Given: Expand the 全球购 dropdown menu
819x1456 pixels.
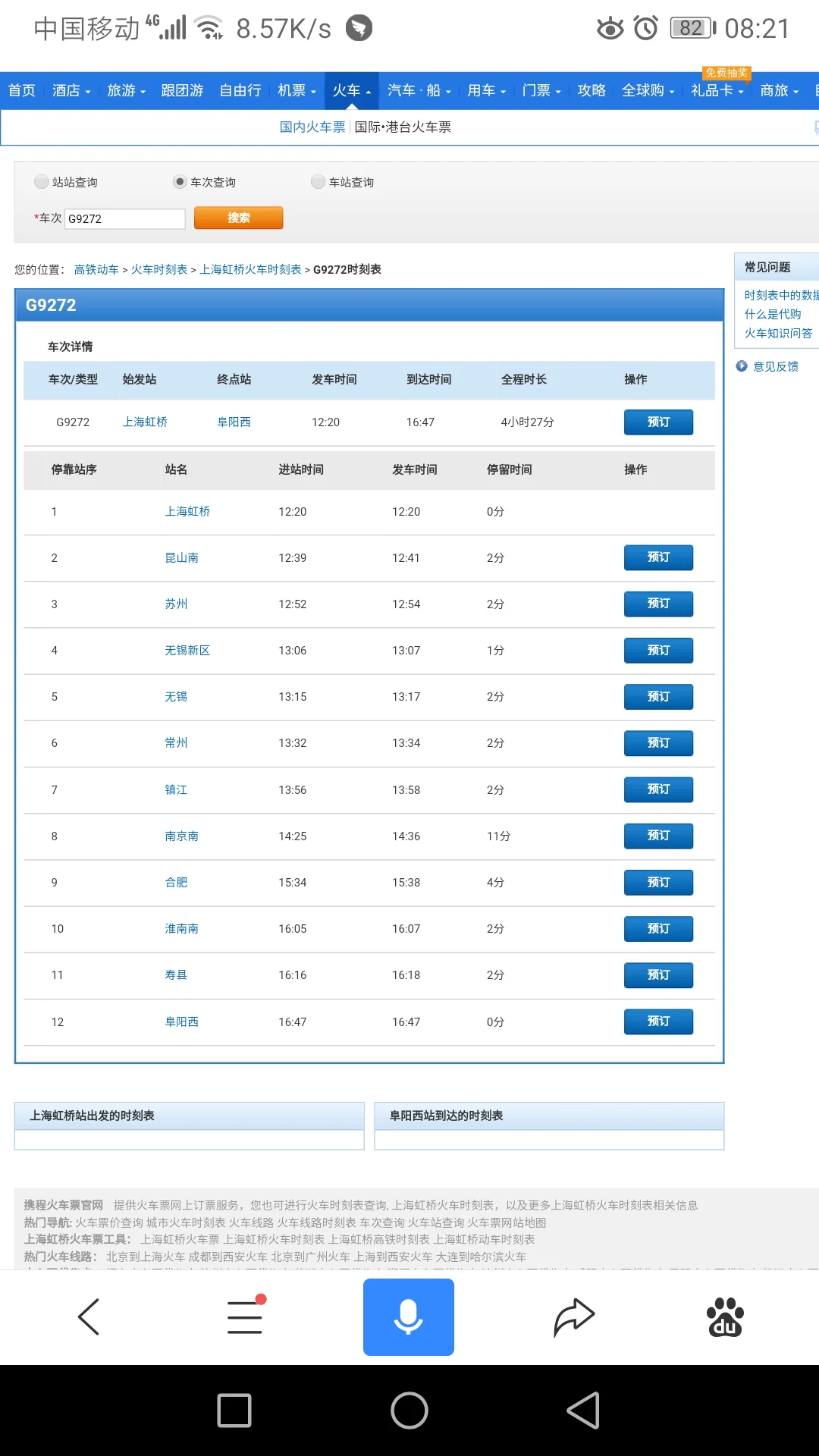Looking at the screenshot, I should click(x=648, y=90).
